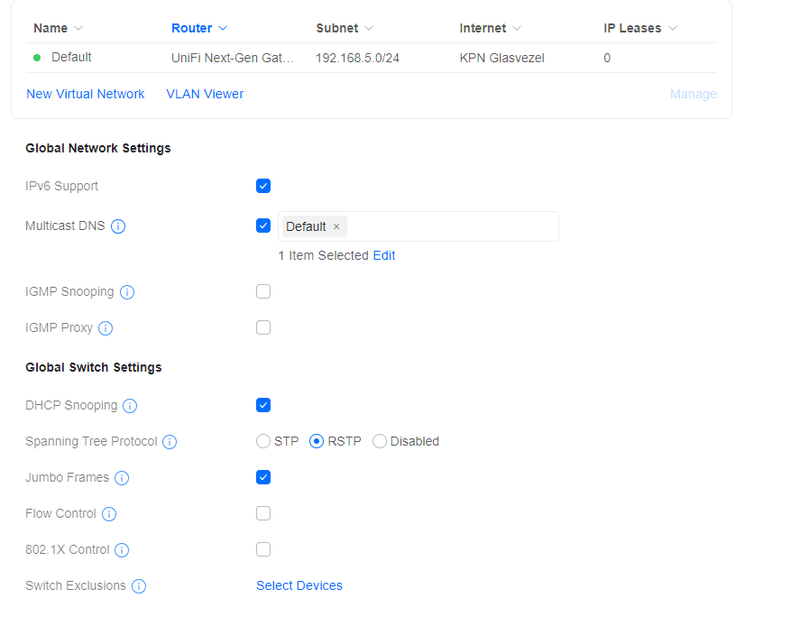Viewport: 800px width, 626px height.
Task: Choose Select Devices for Switch Exclusions
Action: [299, 586]
